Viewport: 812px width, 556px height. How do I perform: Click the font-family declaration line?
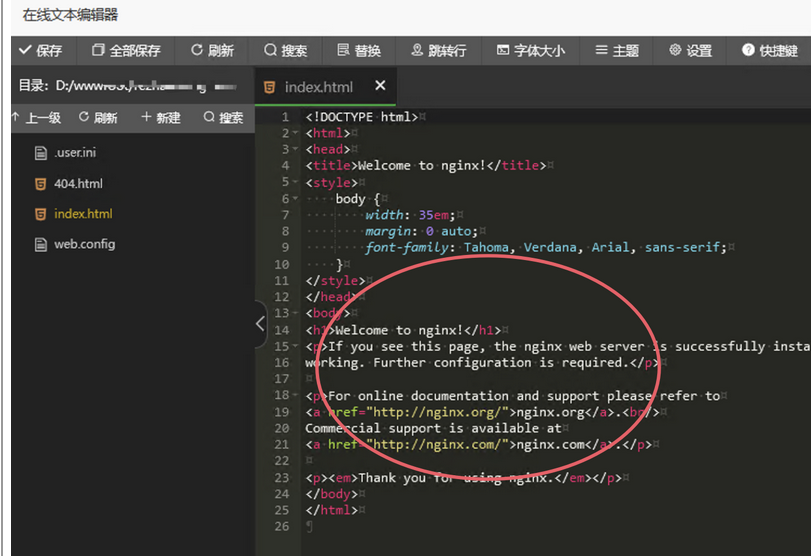[x=546, y=248]
